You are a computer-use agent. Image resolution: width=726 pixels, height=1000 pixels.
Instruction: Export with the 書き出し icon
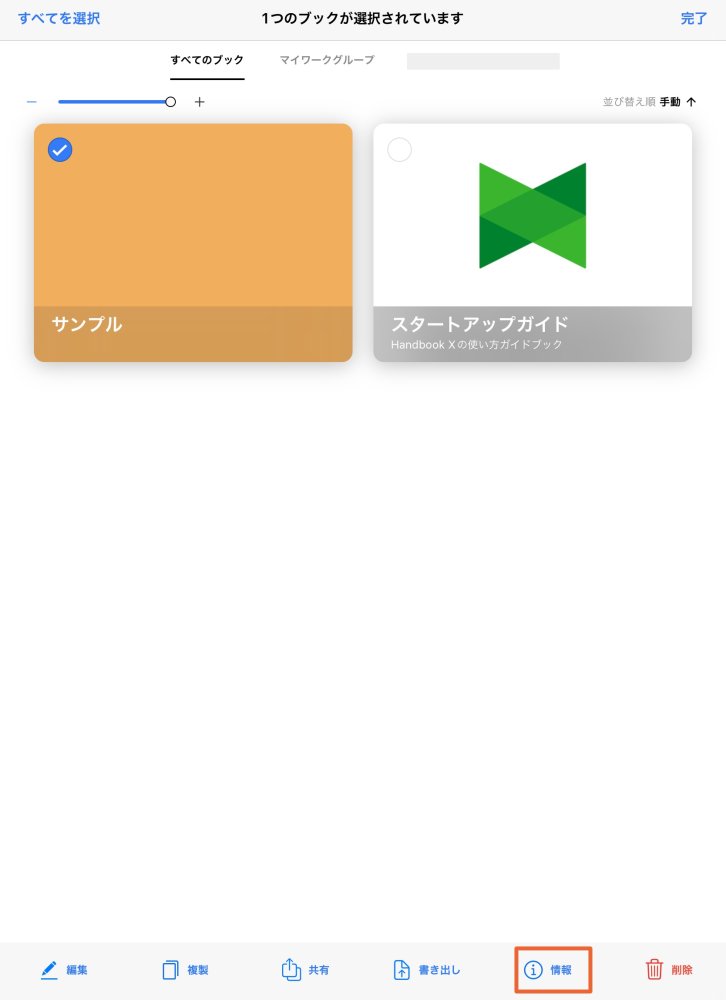(401, 969)
